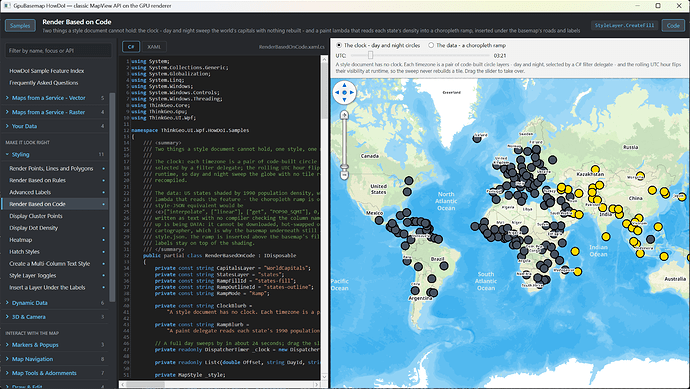
Task: Click the pan control center globe button
Action: [x=345, y=92]
